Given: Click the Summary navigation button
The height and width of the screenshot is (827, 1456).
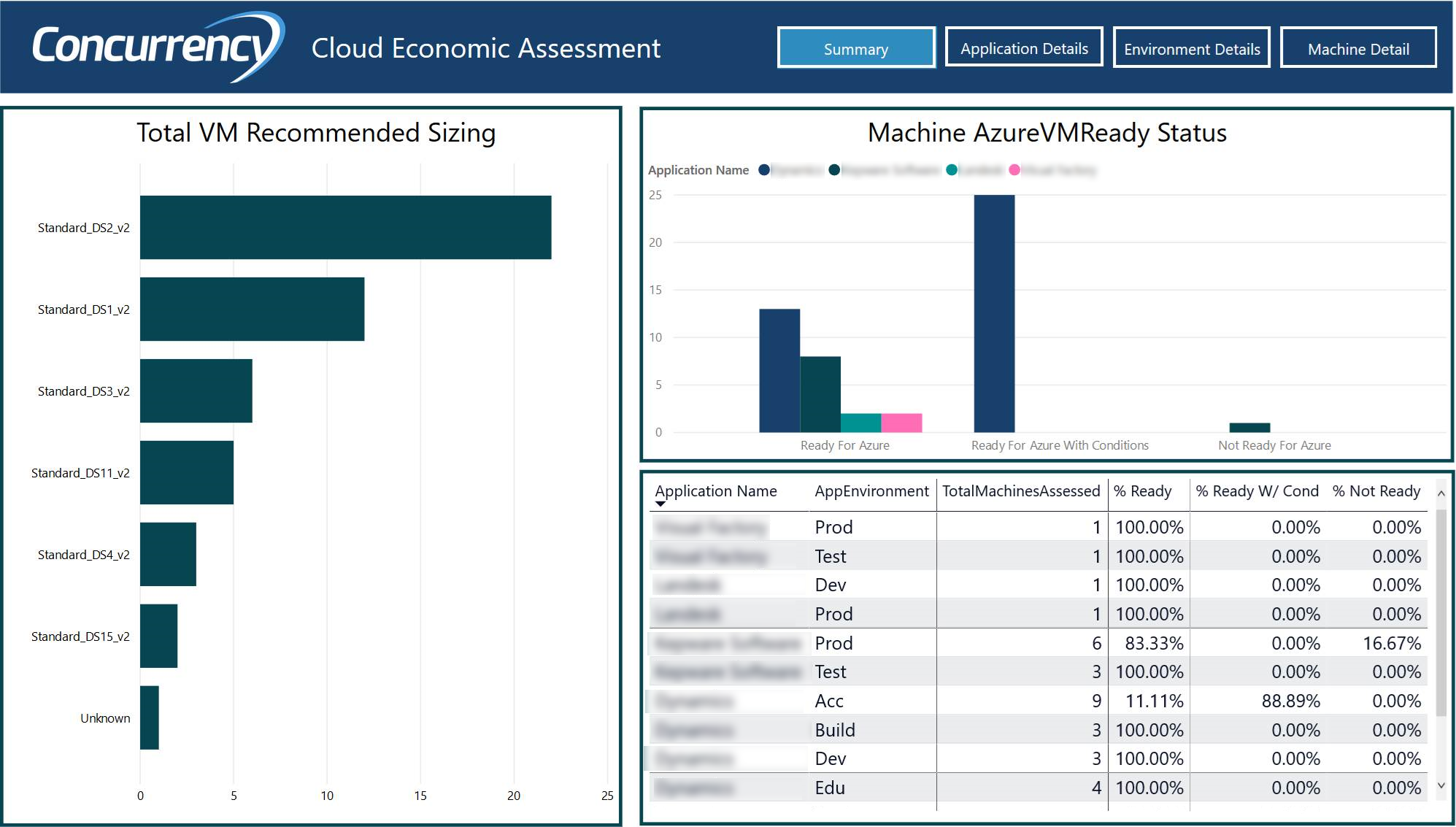Looking at the screenshot, I should pyautogui.click(x=856, y=49).
